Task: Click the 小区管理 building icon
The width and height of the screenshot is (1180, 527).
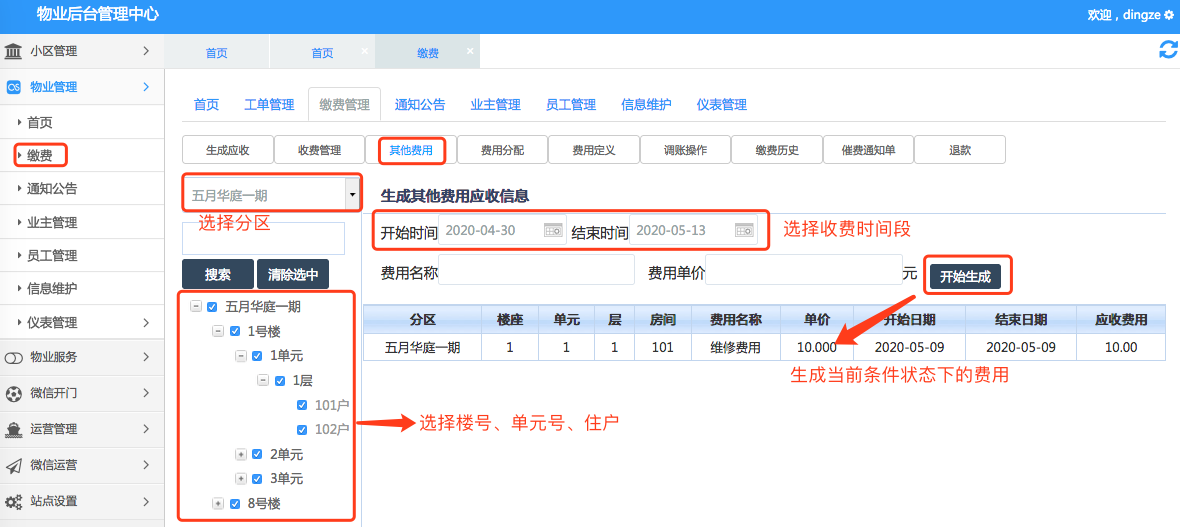Action: tap(14, 51)
